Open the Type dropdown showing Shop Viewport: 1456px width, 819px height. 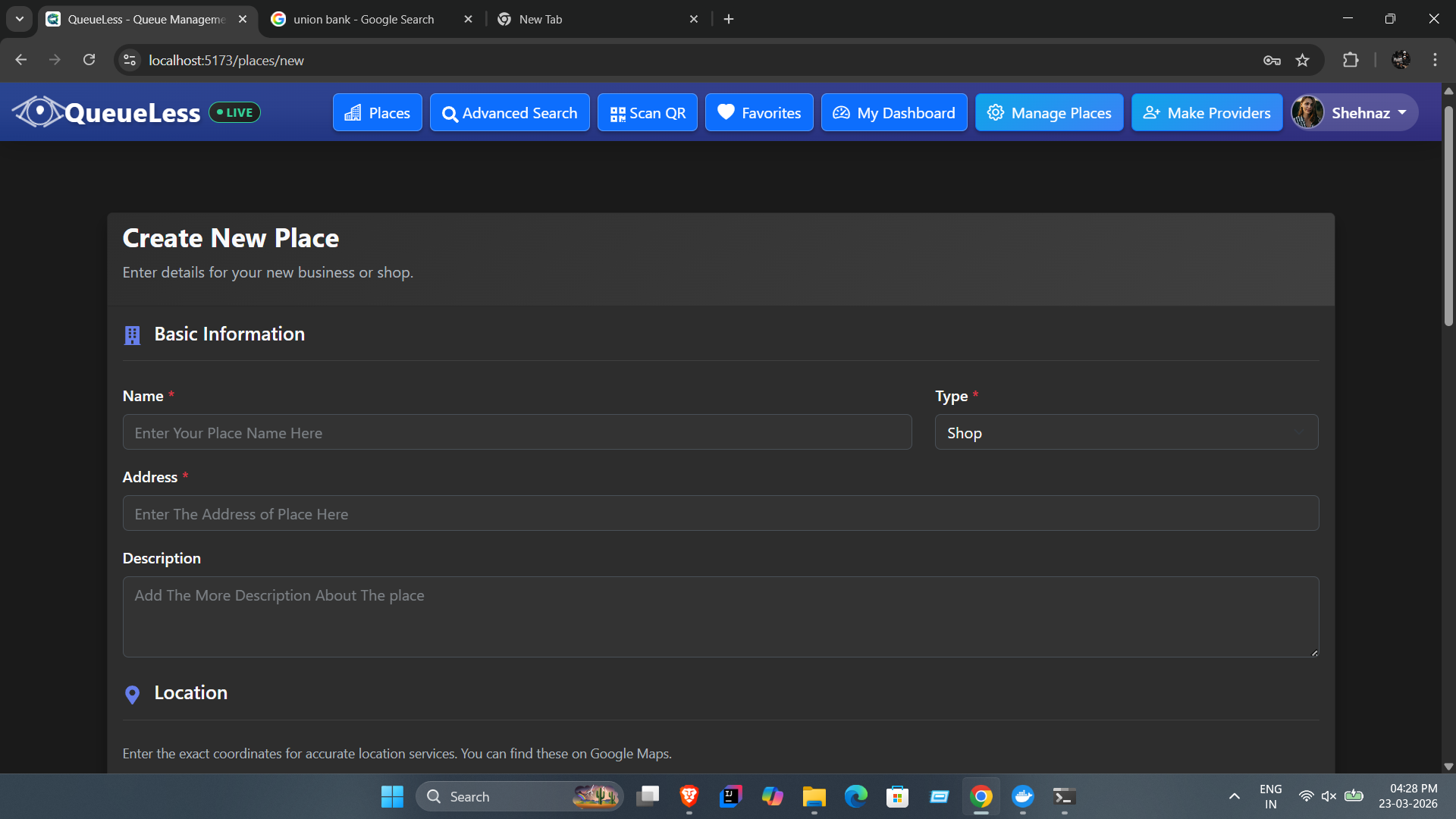[1126, 432]
